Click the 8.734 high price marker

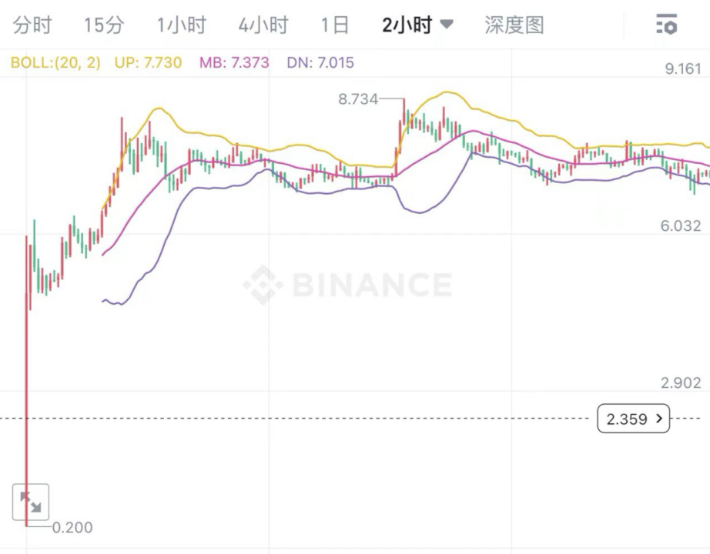[358, 99]
